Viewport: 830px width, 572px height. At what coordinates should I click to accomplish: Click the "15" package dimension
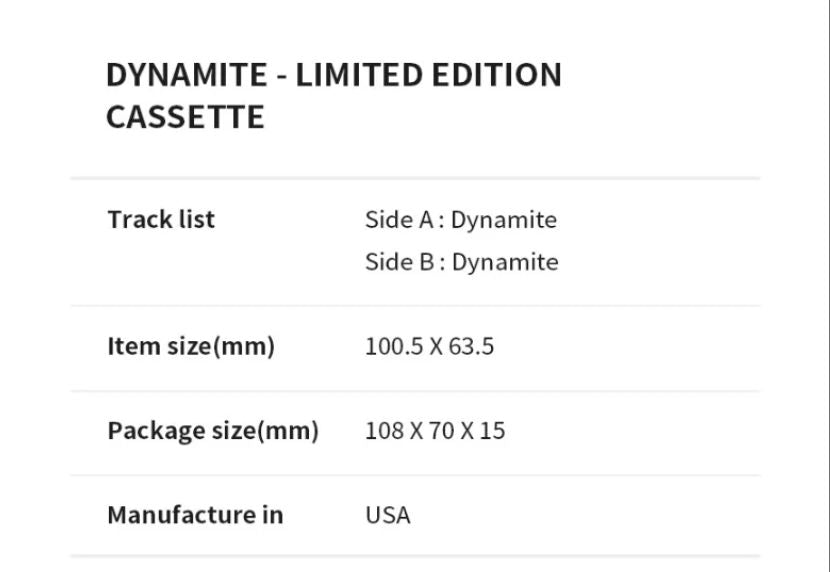492,431
